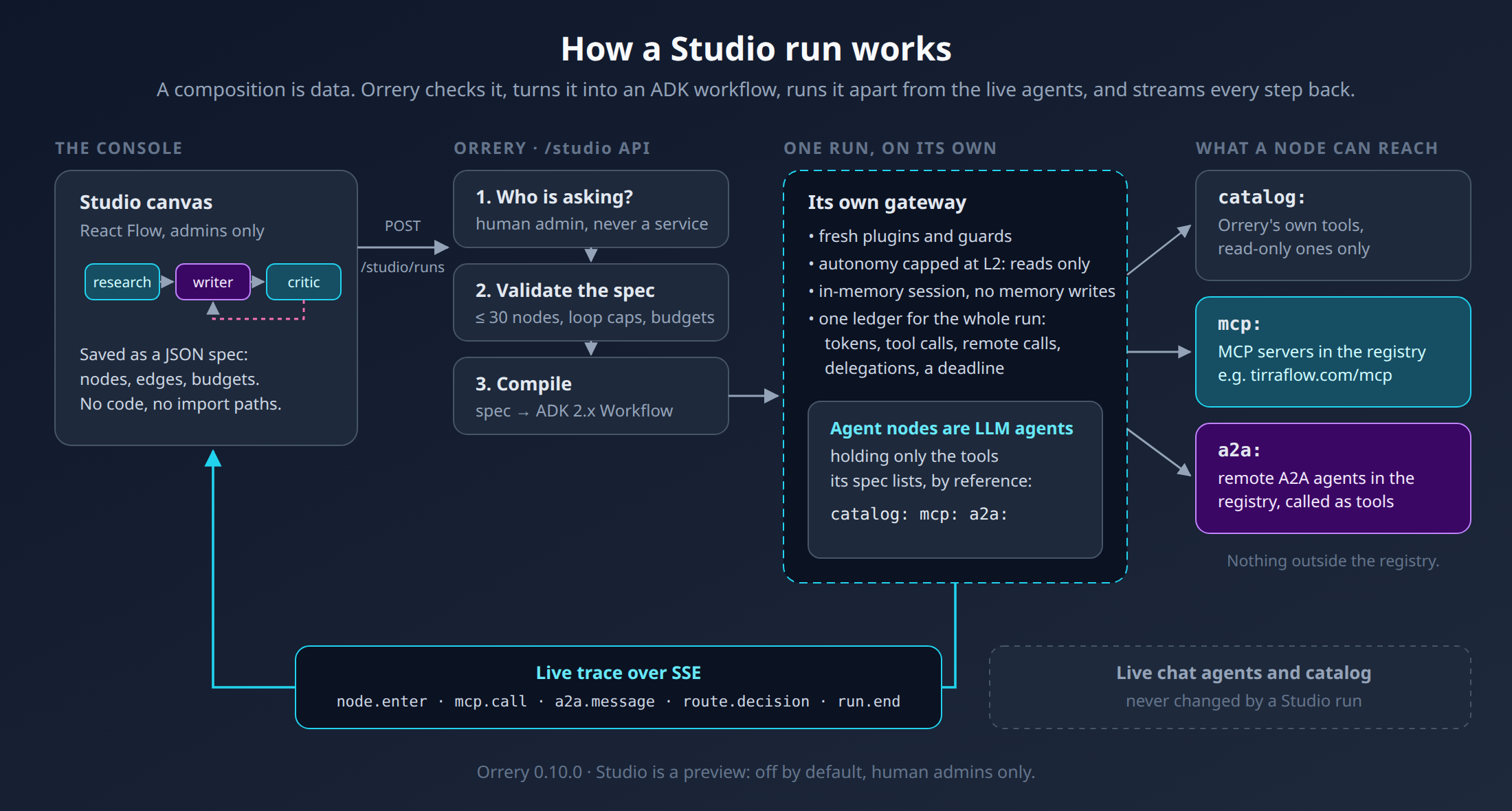The image size is (1512, 811).
Task: Click the 'Studio canvas' heading
Action: (146, 202)
